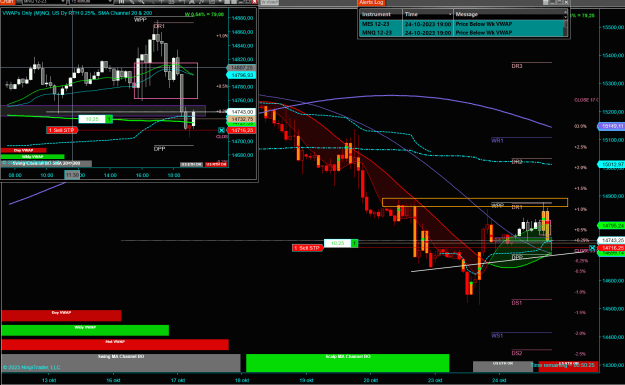
Task: Cancel the Sell STP order on inset chart
Action: [221, 130]
